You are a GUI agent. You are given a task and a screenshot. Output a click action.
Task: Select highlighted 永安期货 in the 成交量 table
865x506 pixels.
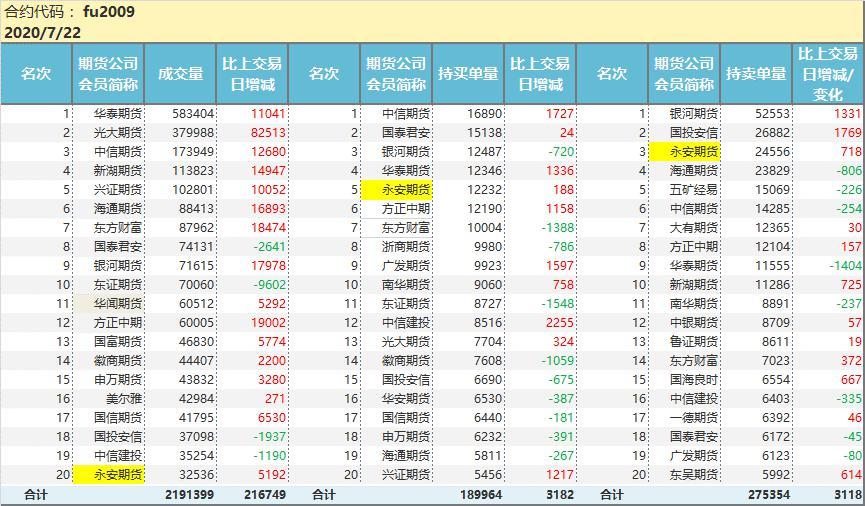(109, 475)
